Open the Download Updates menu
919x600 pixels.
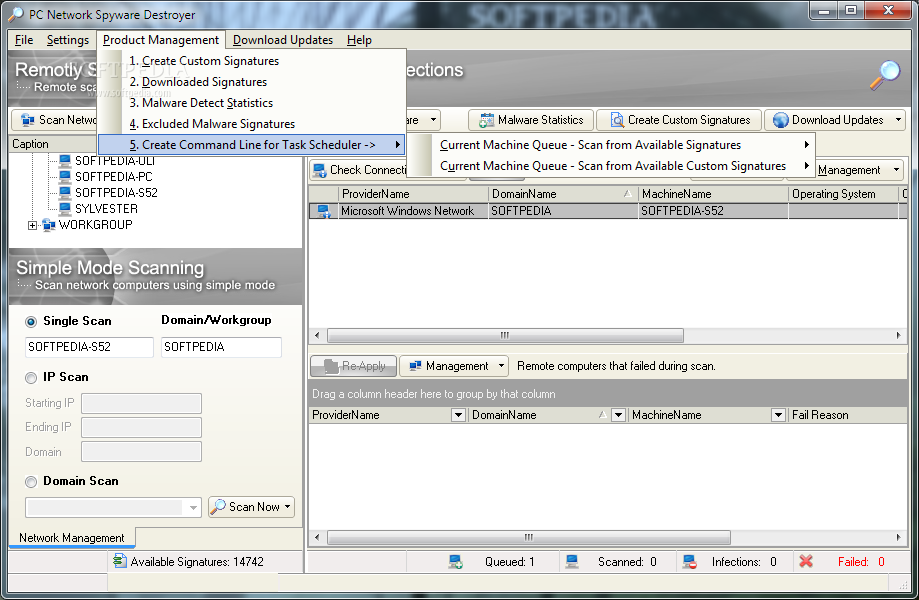pos(283,40)
